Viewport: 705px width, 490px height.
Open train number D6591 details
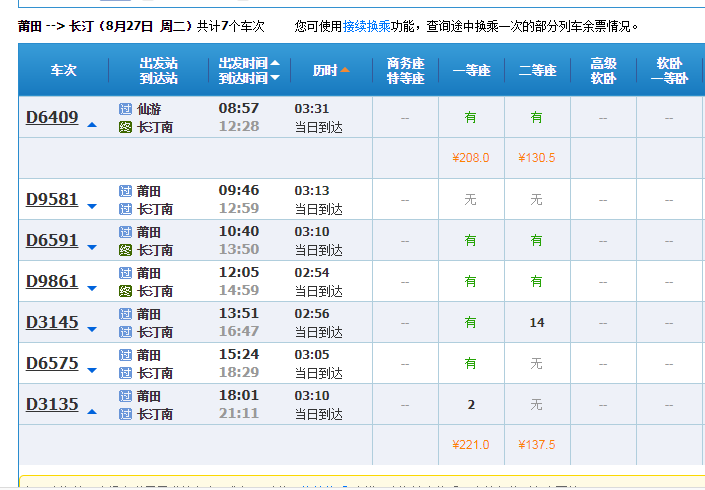[x=52, y=240]
